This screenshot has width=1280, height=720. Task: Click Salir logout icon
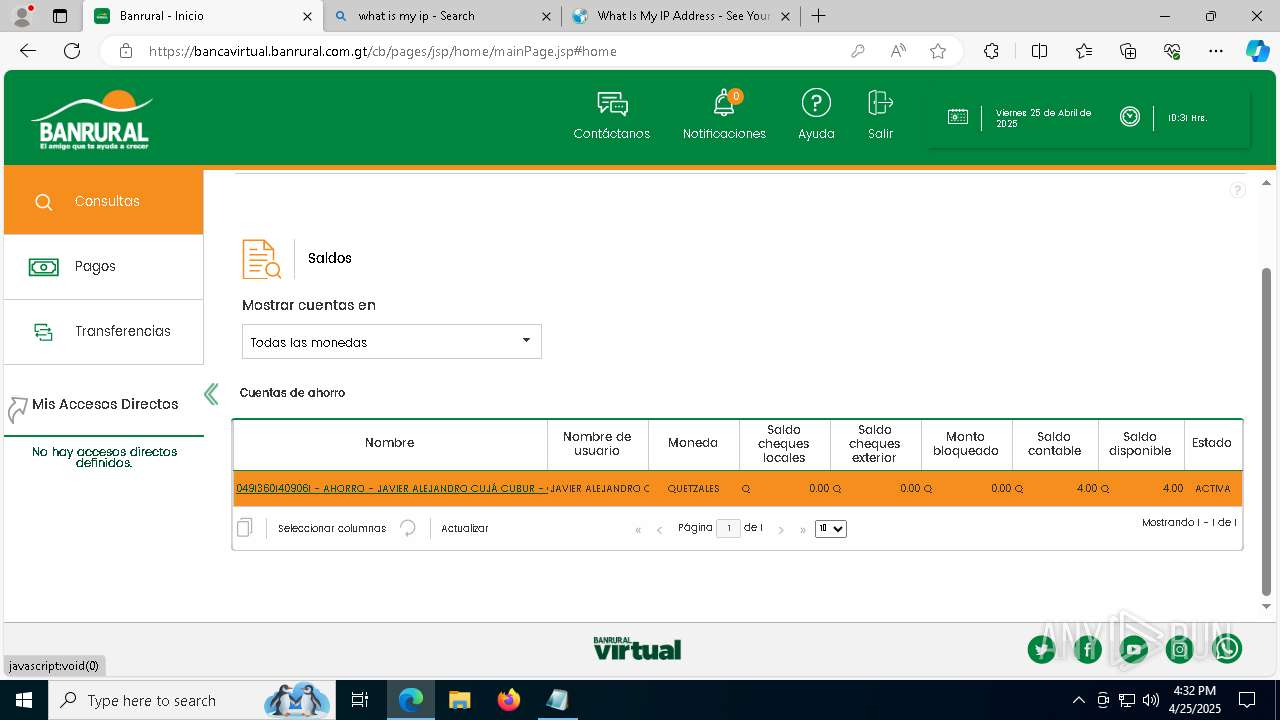point(880,103)
